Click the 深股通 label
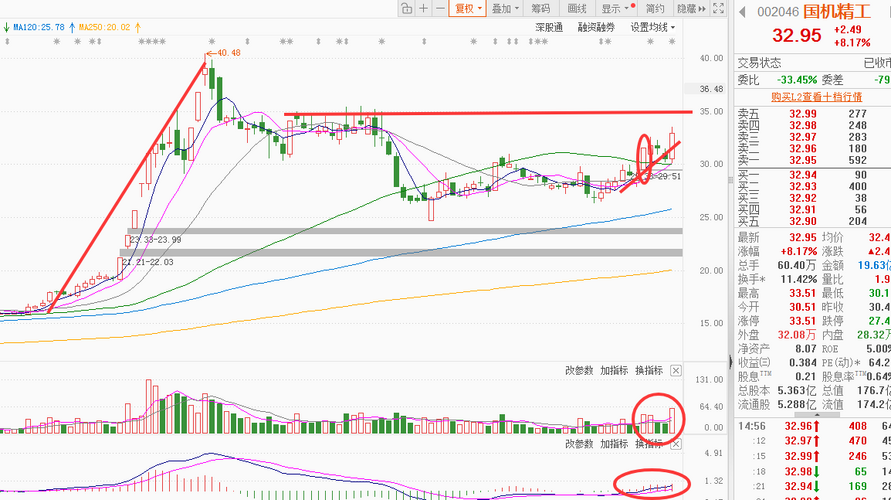The width and height of the screenshot is (891, 500). click(x=549, y=27)
